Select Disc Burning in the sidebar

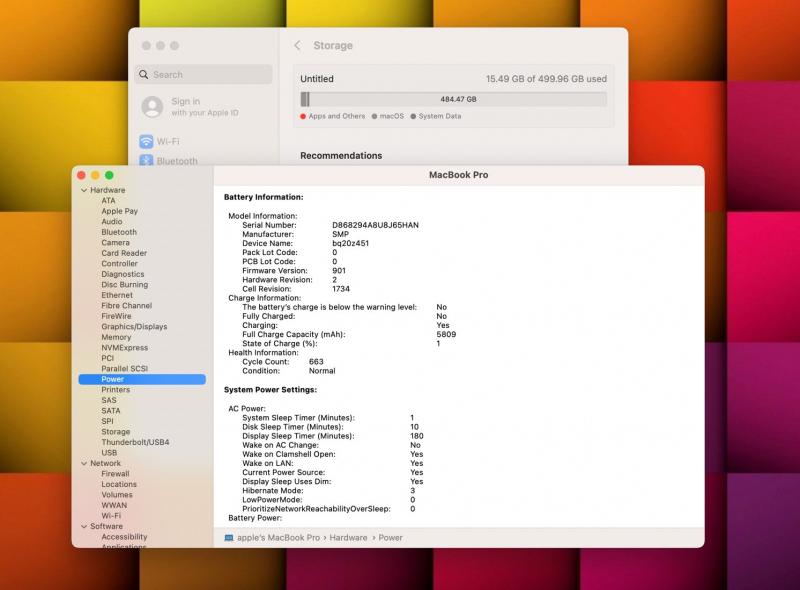pyautogui.click(x=124, y=284)
